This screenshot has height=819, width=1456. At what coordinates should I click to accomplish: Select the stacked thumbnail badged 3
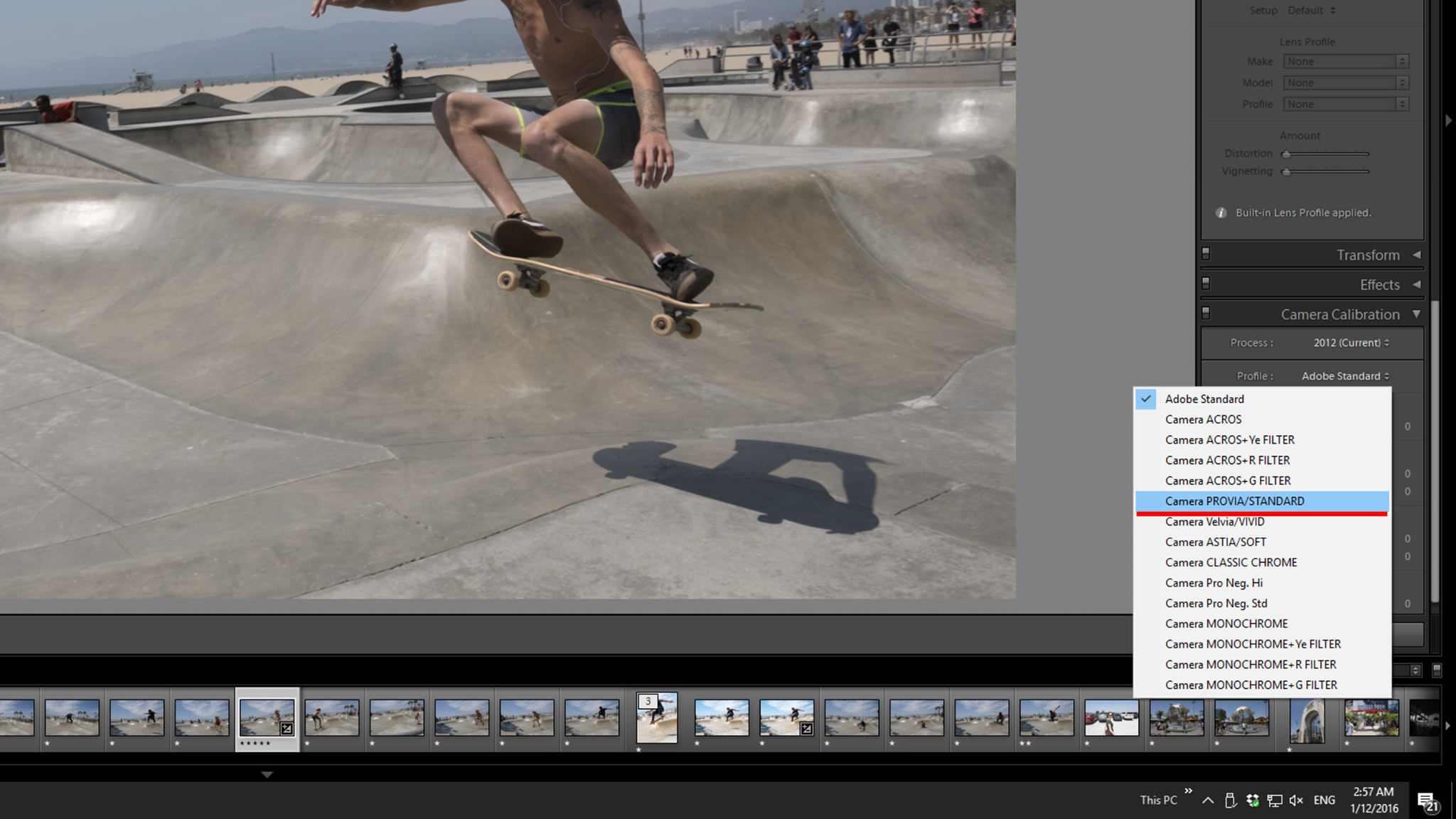656,718
